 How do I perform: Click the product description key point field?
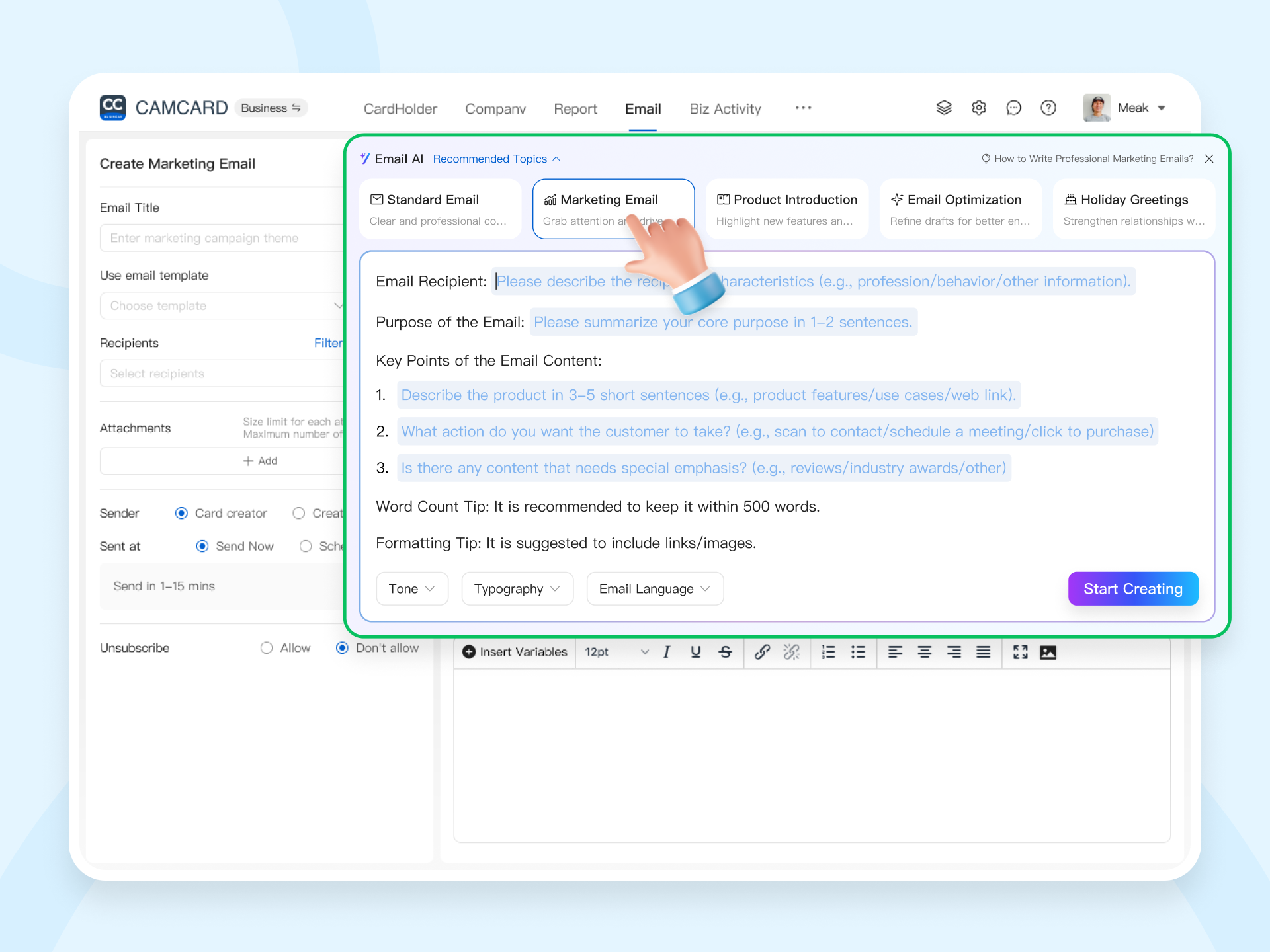tap(708, 395)
